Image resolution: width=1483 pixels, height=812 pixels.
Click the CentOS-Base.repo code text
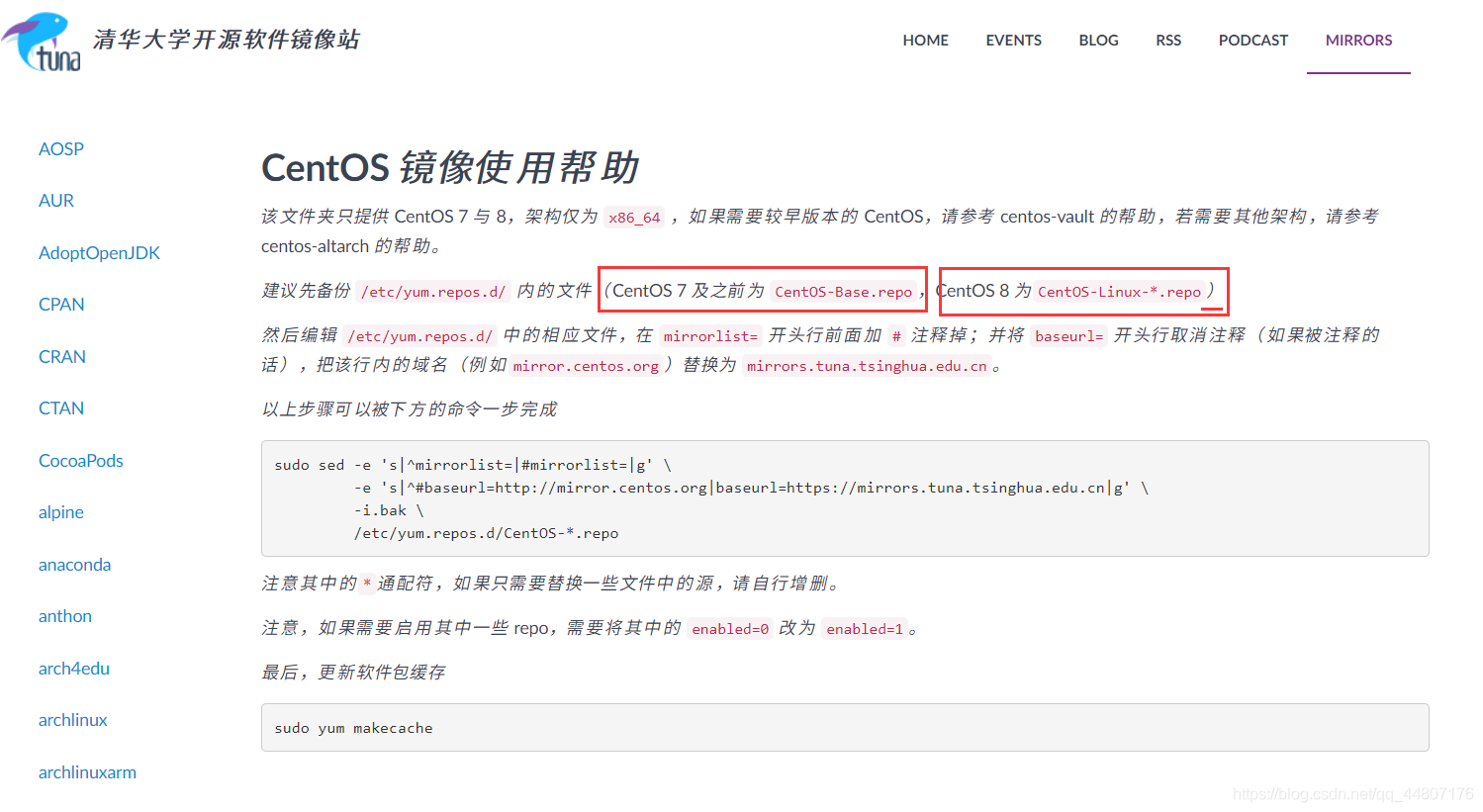click(x=843, y=292)
